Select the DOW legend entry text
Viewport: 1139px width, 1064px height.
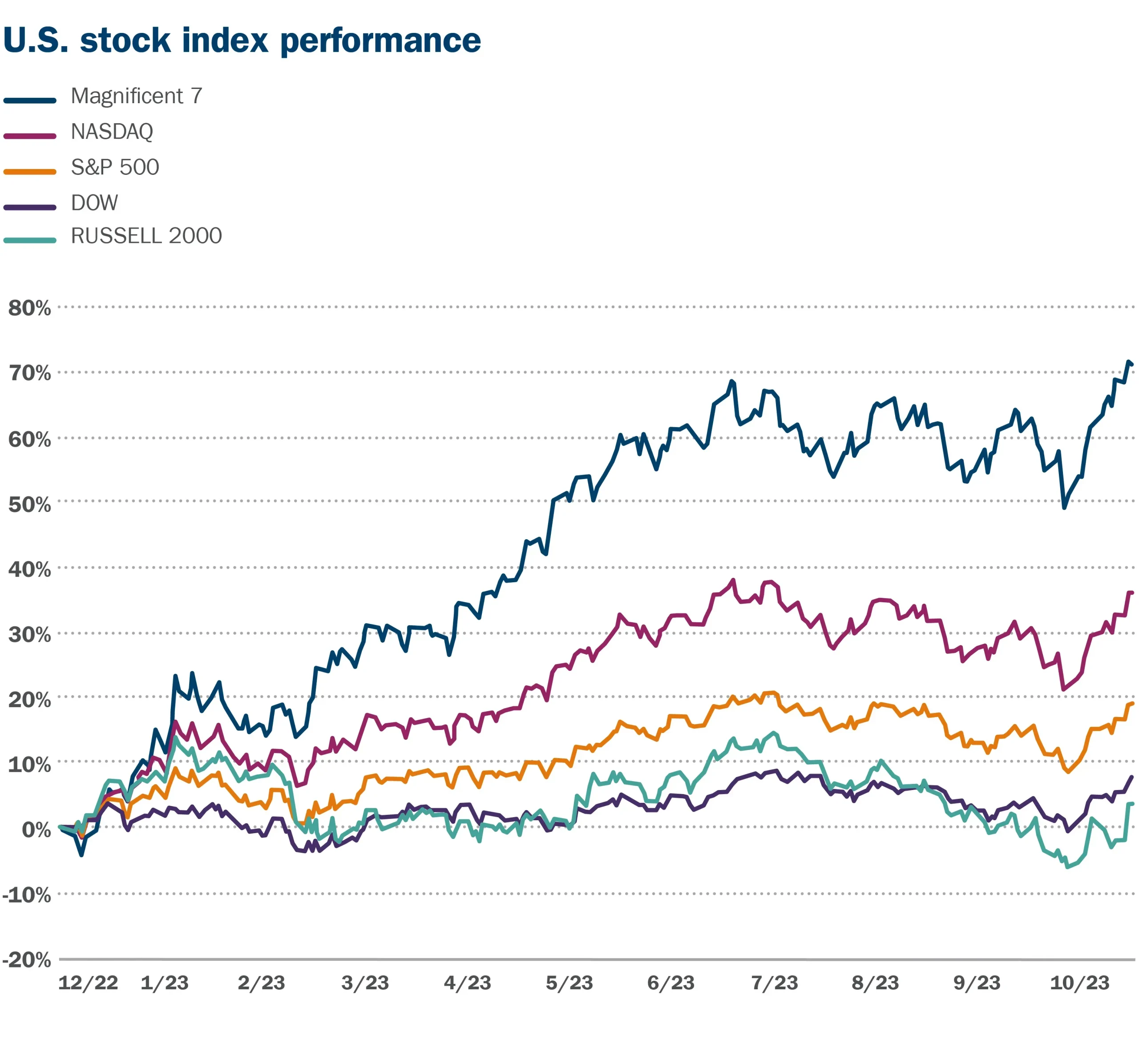tap(94, 203)
